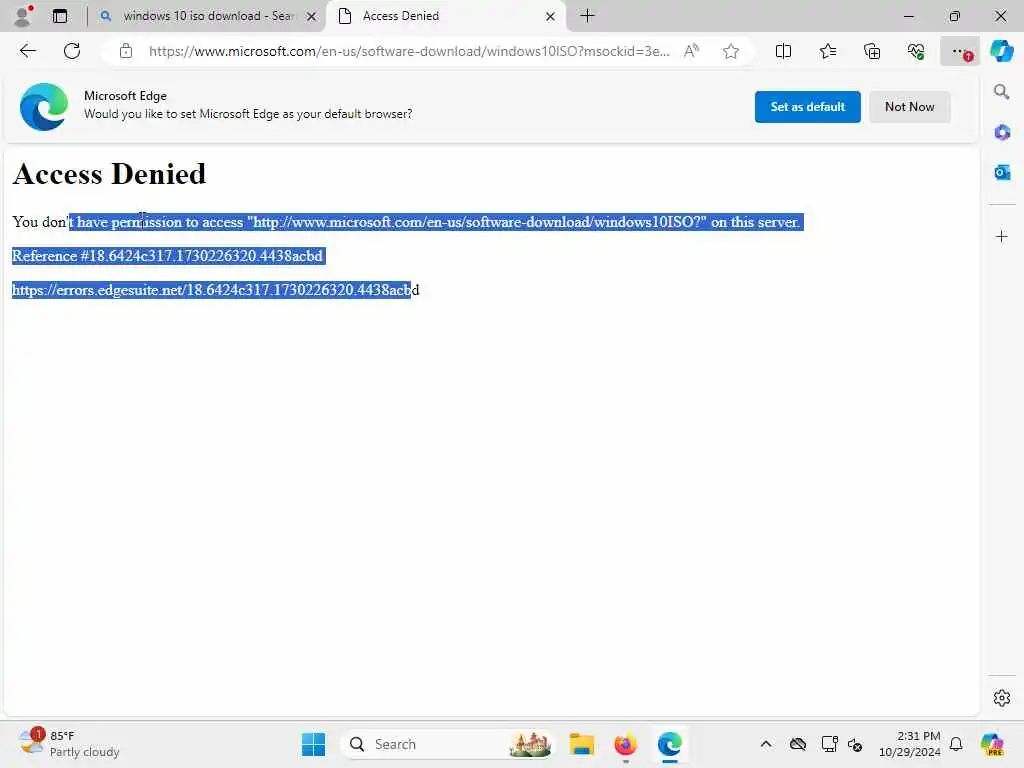Click the Reference number line

[x=167, y=256]
